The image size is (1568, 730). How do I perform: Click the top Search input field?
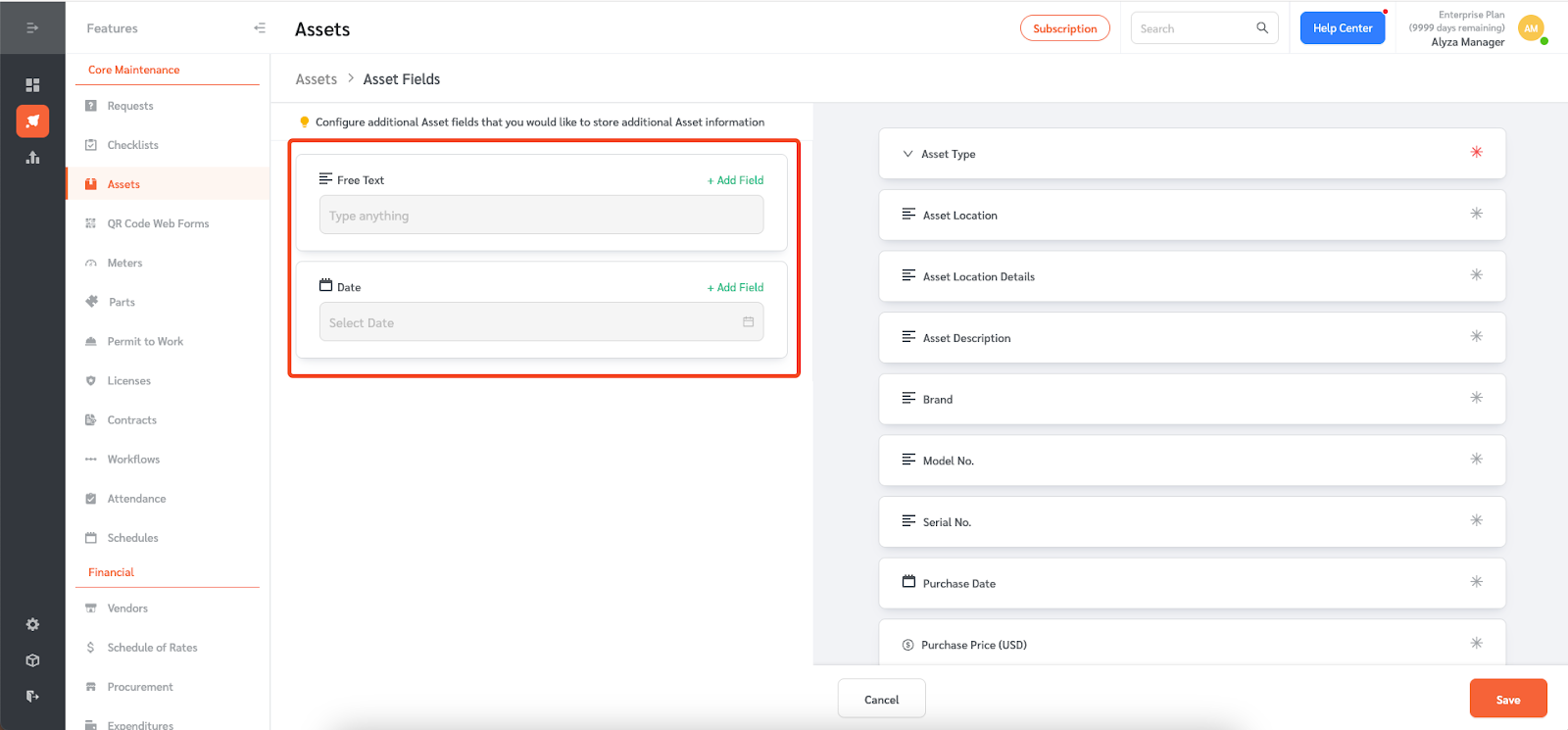click(1203, 27)
